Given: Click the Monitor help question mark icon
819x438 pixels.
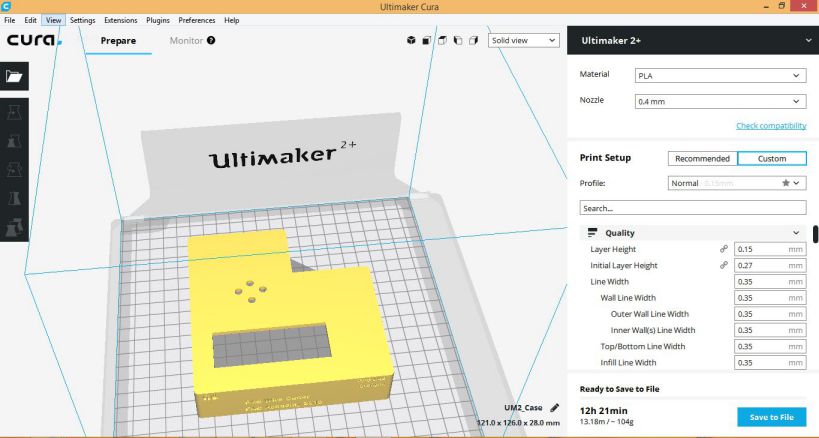Looking at the screenshot, I should pyautogui.click(x=211, y=40).
